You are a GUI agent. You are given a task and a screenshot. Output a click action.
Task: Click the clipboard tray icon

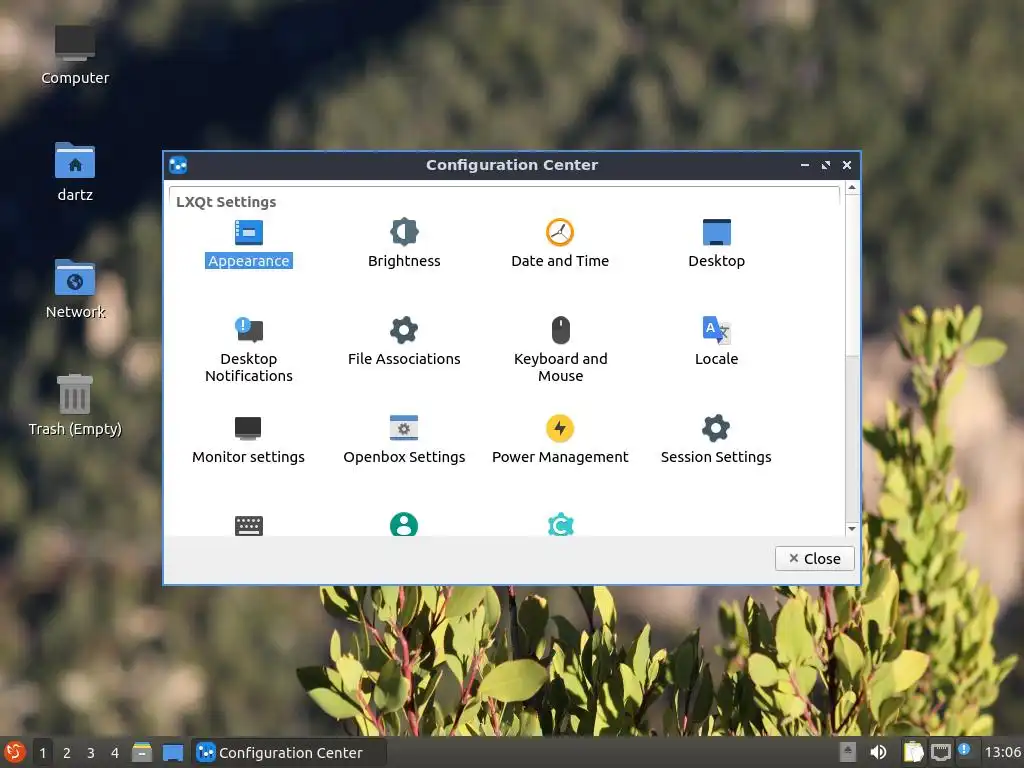914,752
